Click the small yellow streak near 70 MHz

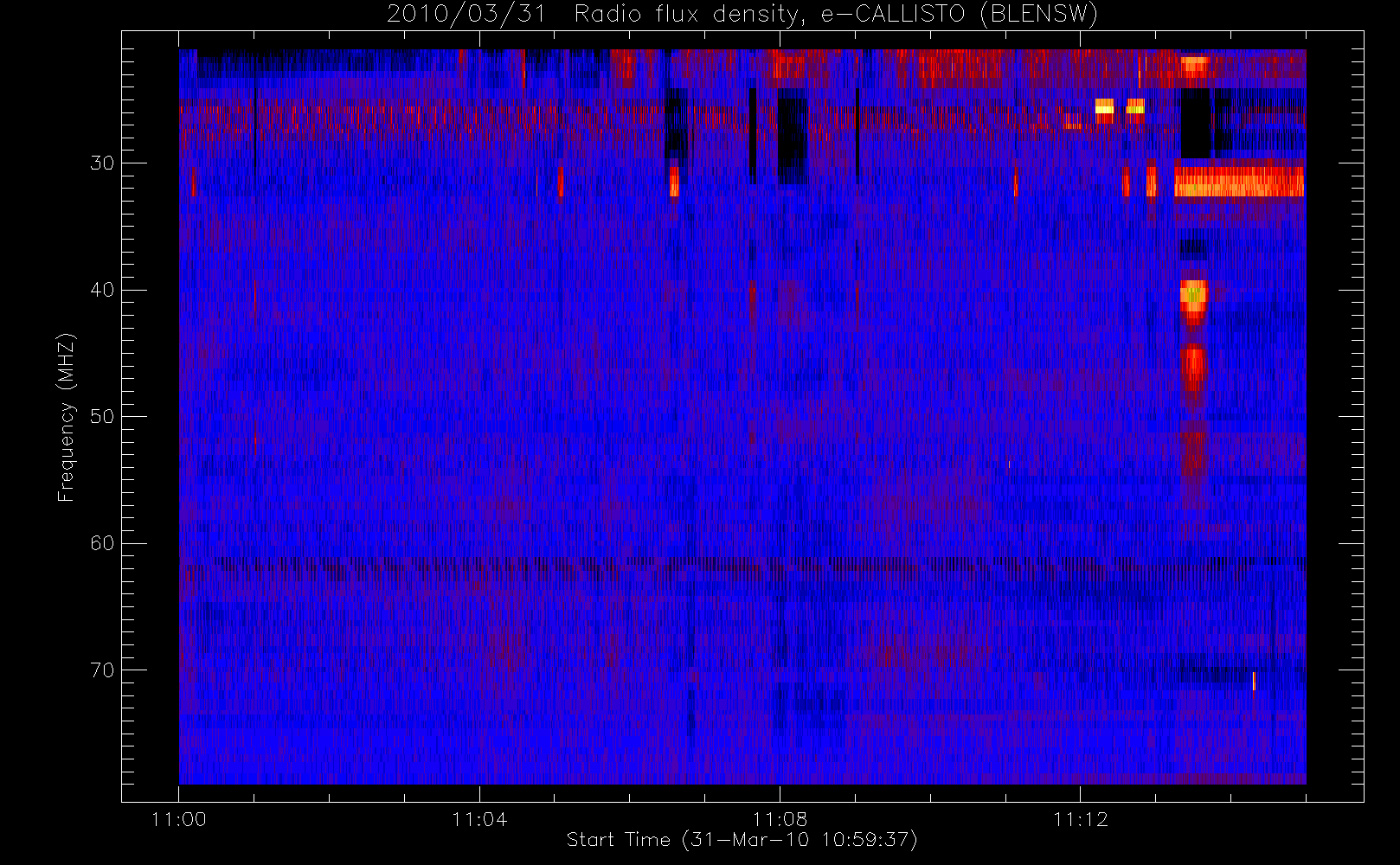click(x=1254, y=681)
